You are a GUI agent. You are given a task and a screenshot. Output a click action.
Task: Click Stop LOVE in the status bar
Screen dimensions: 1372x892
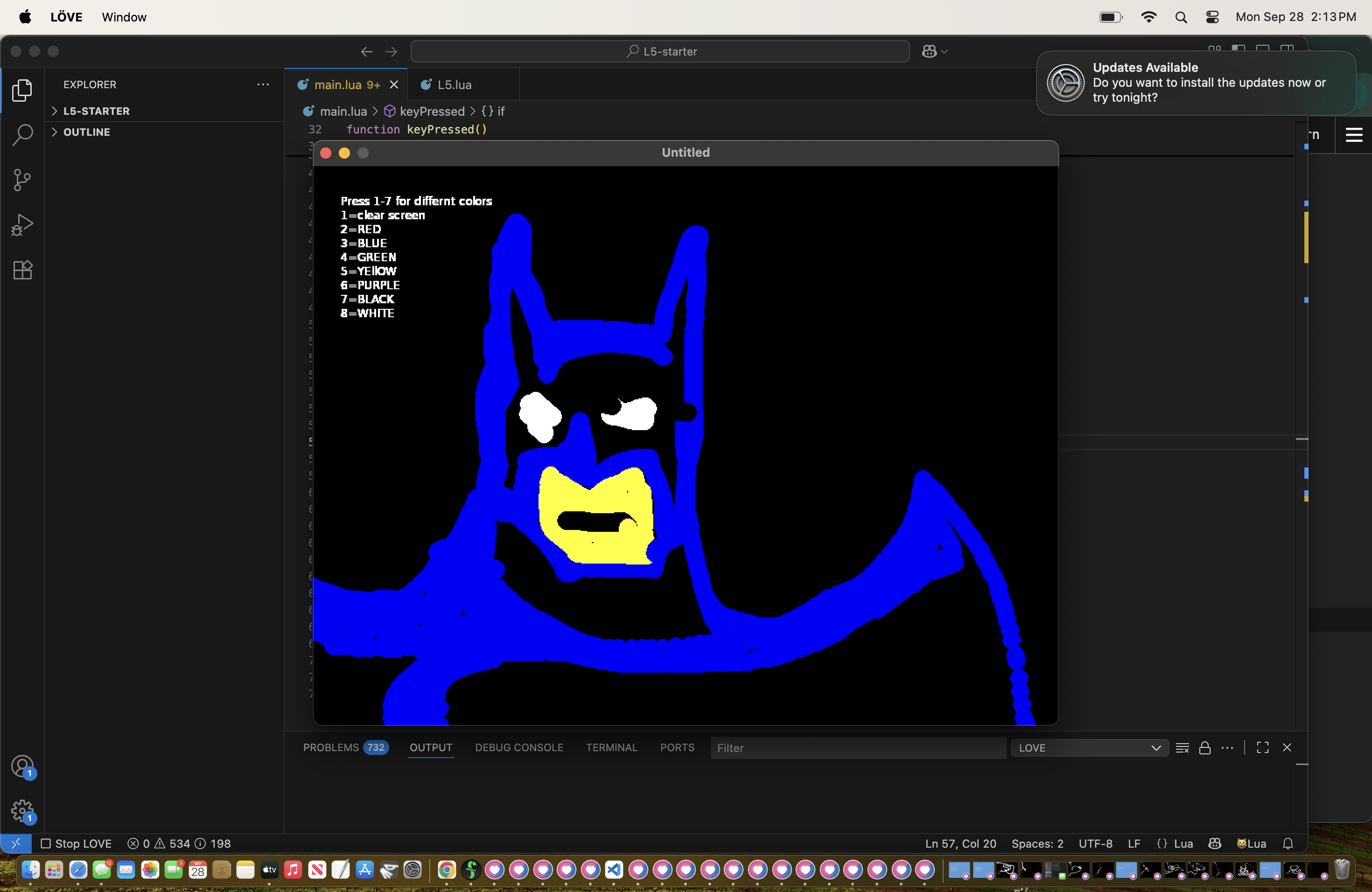pyautogui.click(x=76, y=843)
